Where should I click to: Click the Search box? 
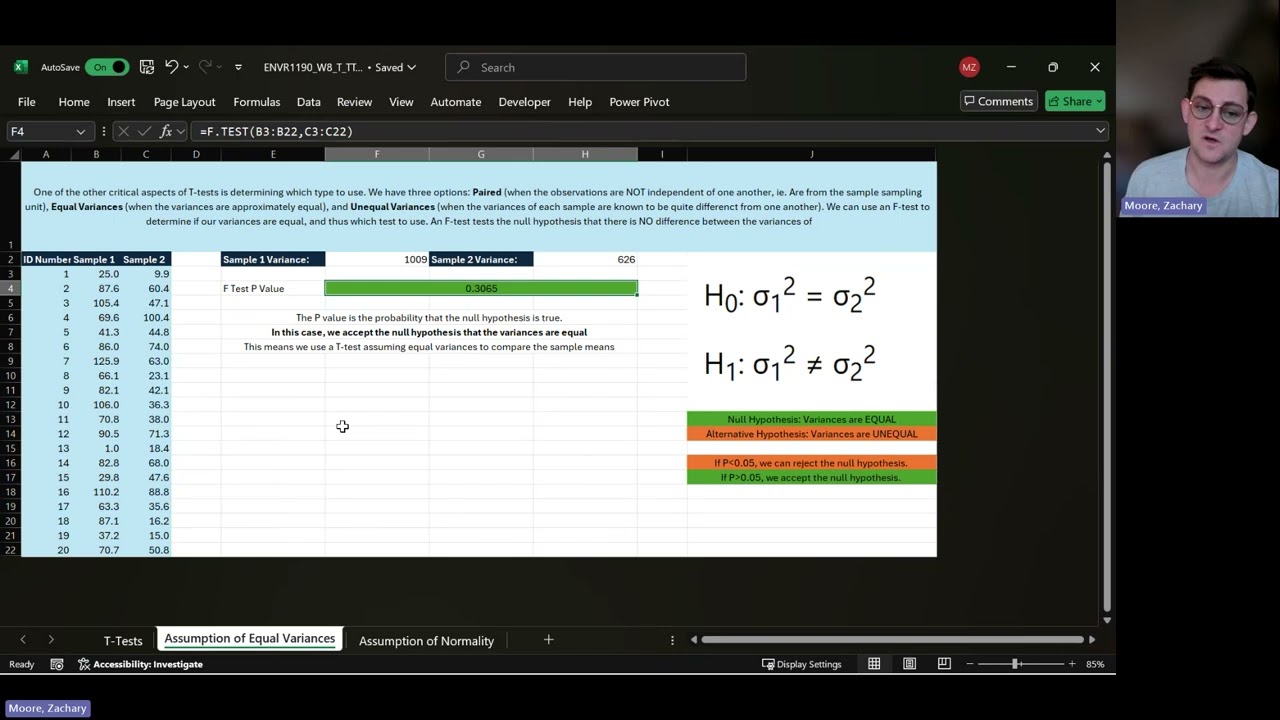[596, 67]
